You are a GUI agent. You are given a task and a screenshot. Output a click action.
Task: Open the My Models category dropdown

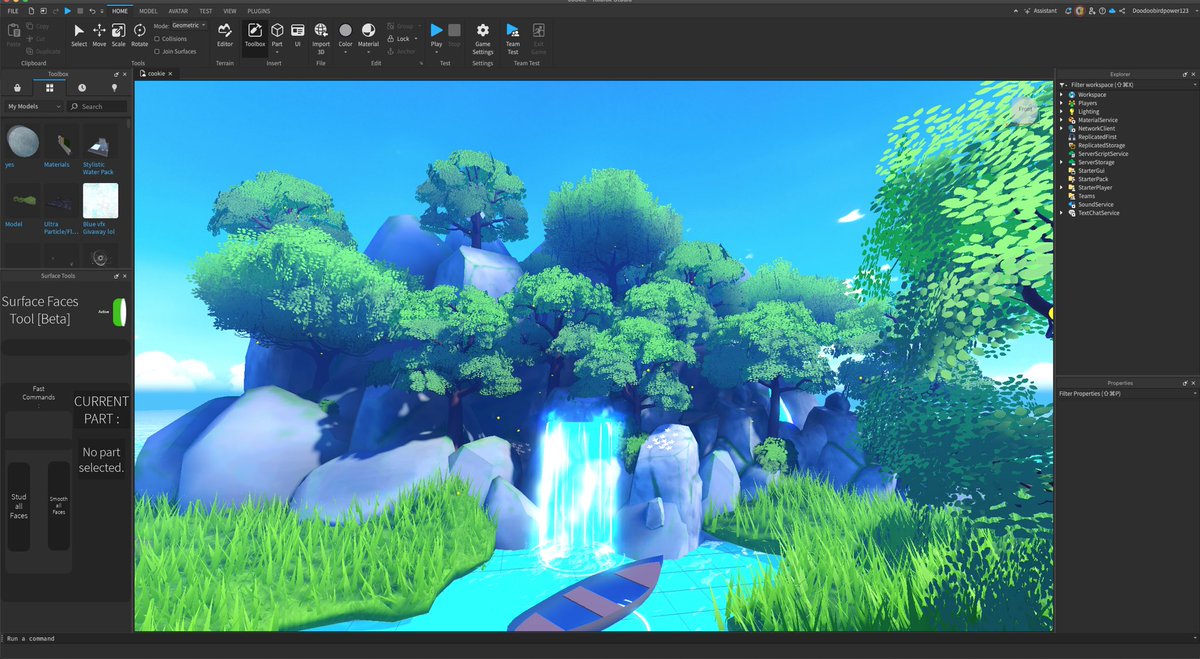click(x=34, y=106)
